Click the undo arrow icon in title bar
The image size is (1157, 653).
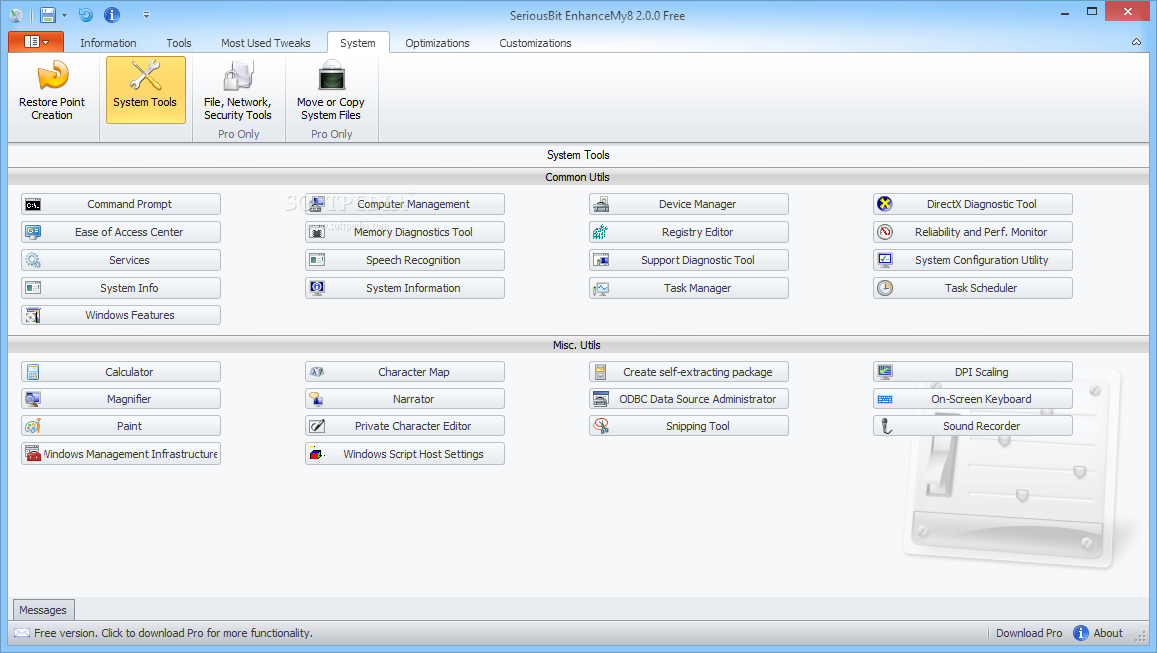[86, 15]
